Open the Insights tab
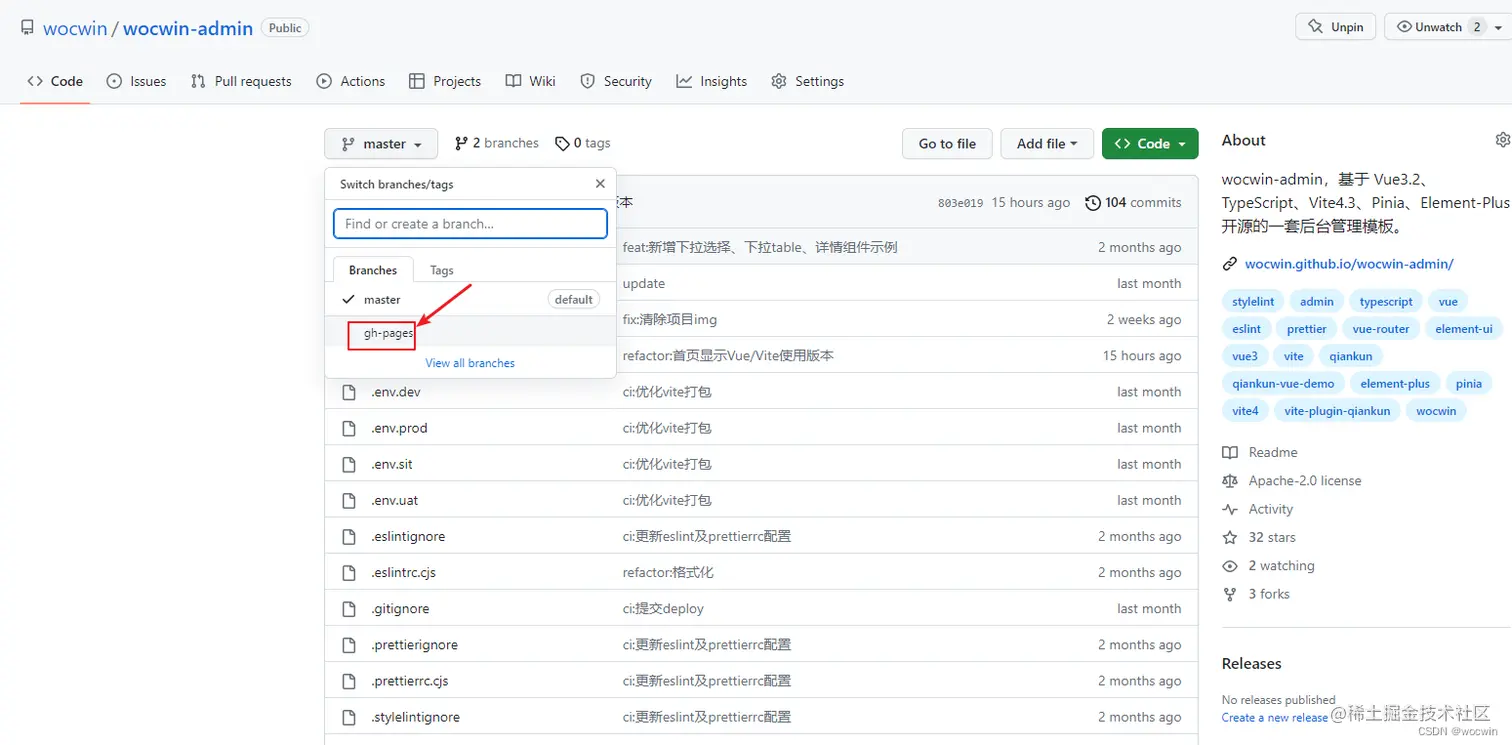Viewport: 1512px width, 745px height. pyautogui.click(x=711, y=81)
